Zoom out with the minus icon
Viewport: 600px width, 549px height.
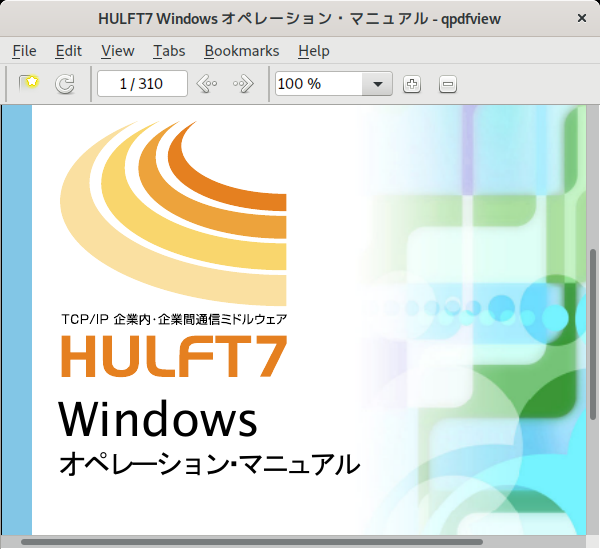point(448,84)
